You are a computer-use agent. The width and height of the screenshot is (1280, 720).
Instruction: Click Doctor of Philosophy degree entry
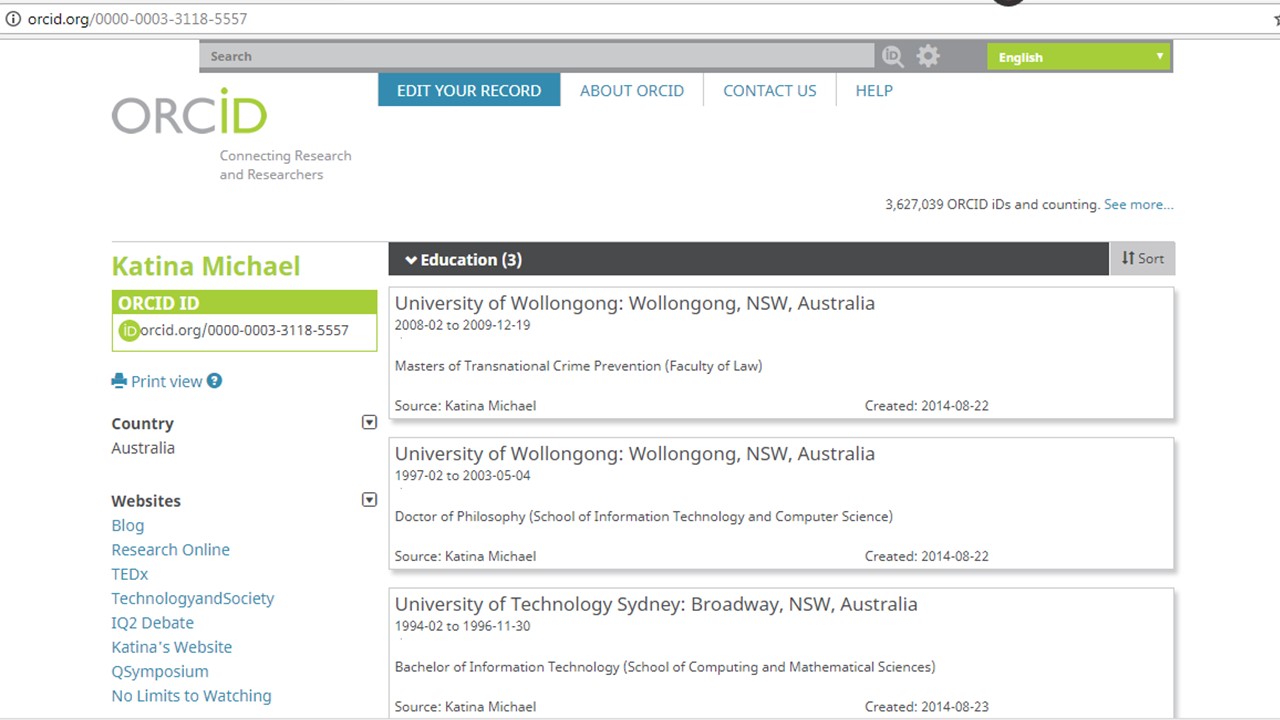[x=644, y=516]
